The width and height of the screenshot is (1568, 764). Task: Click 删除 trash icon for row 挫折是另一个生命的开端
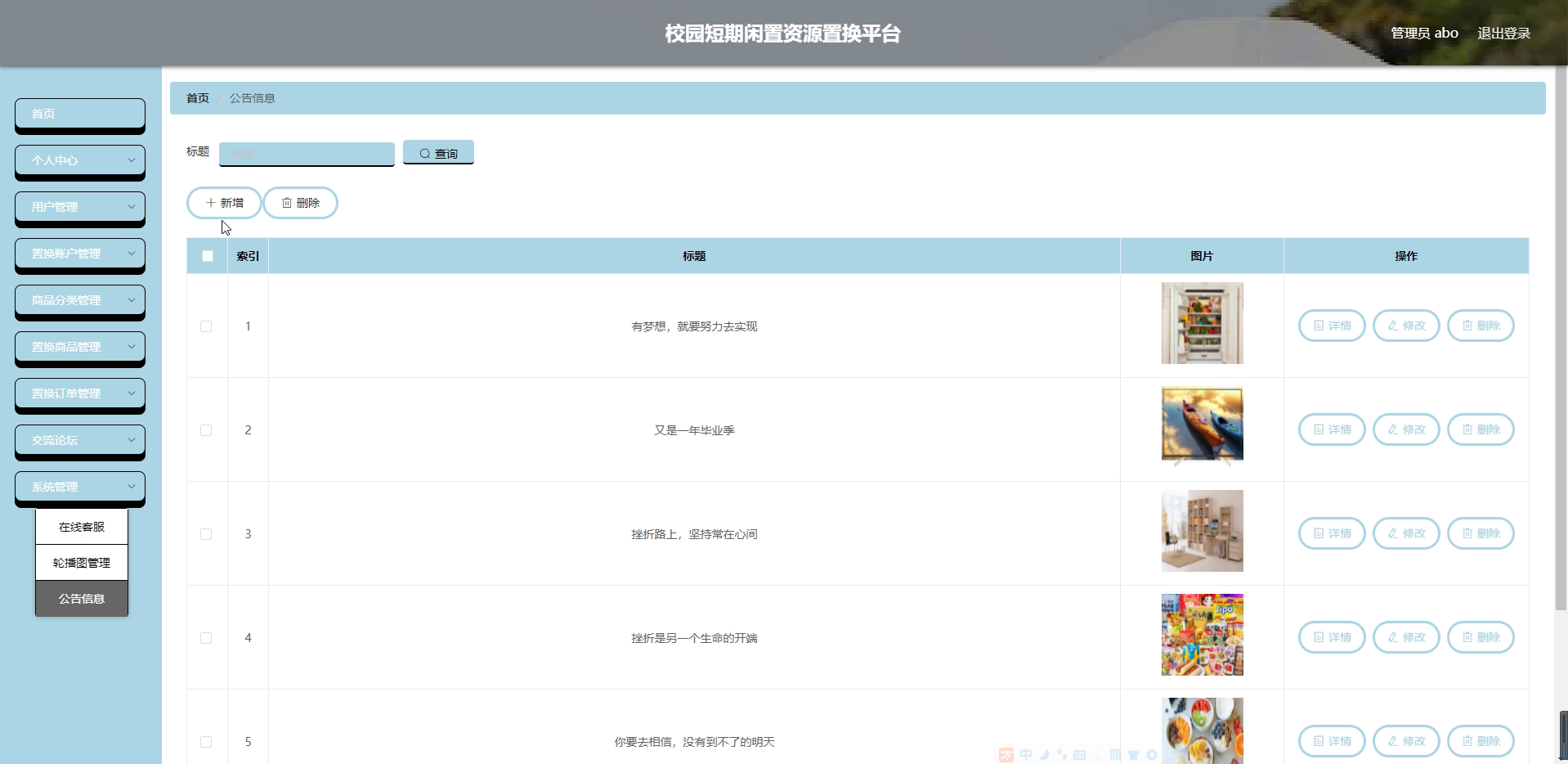click(1467, 637)
